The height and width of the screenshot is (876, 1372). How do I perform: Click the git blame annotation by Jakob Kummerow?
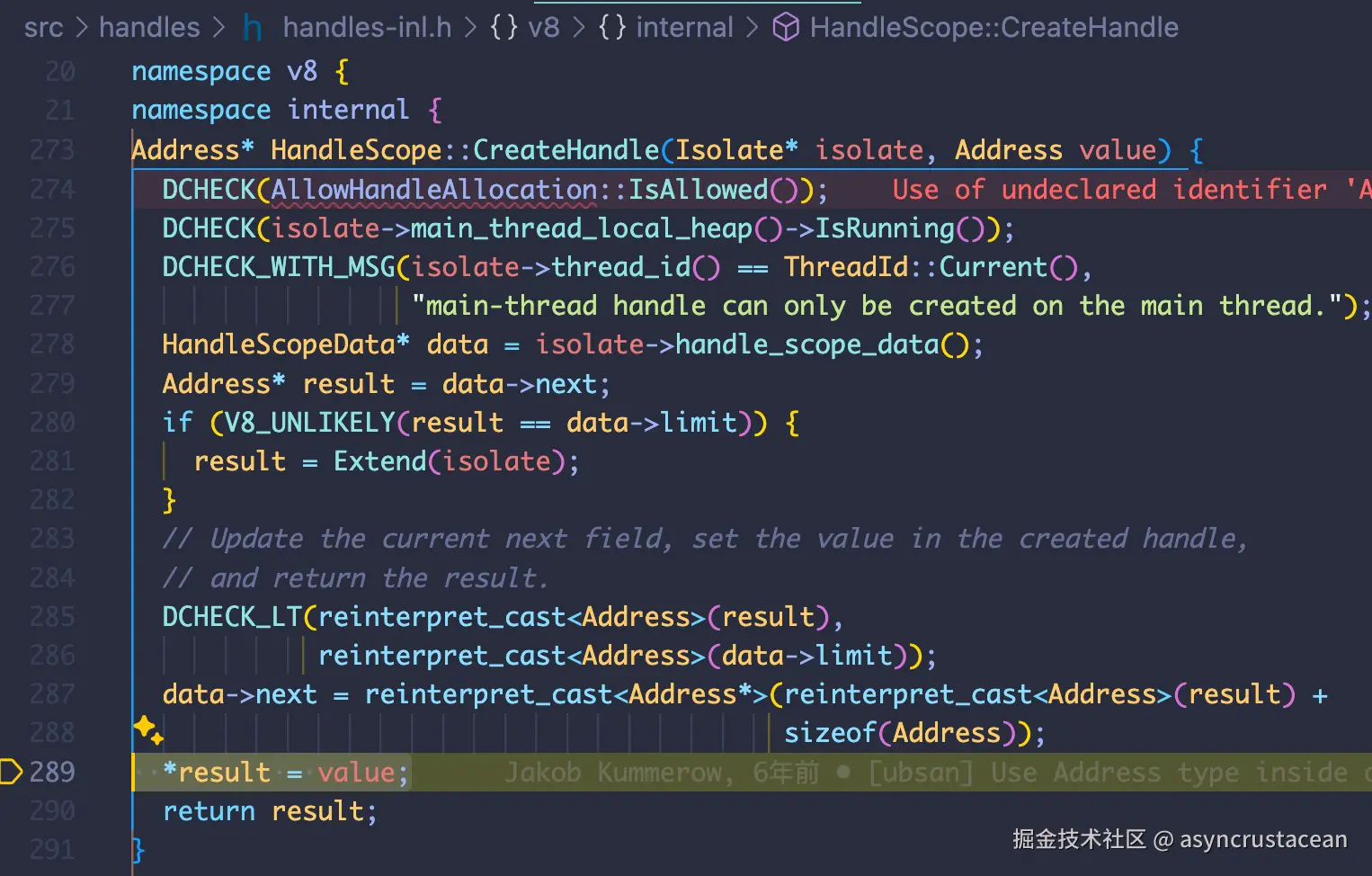pyautogui.click(x=937, y=772)
